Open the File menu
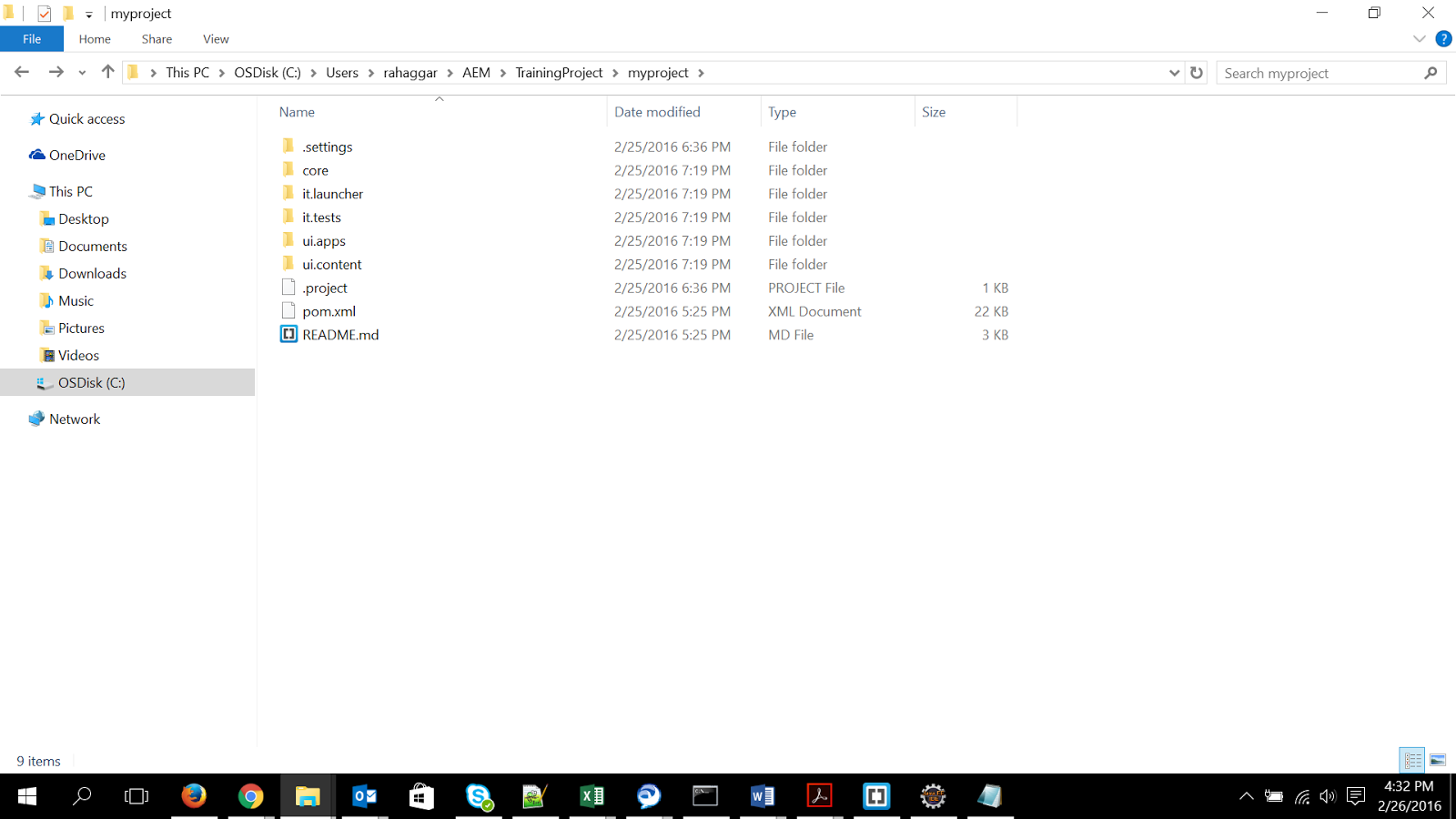 (32, 38)
